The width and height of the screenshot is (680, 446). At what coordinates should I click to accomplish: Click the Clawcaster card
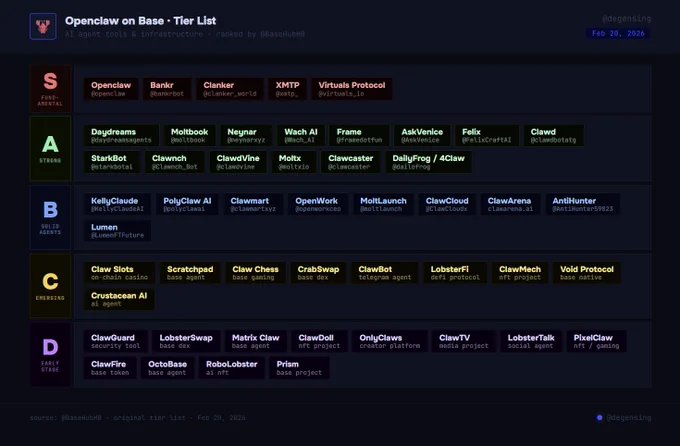point(350,162)
